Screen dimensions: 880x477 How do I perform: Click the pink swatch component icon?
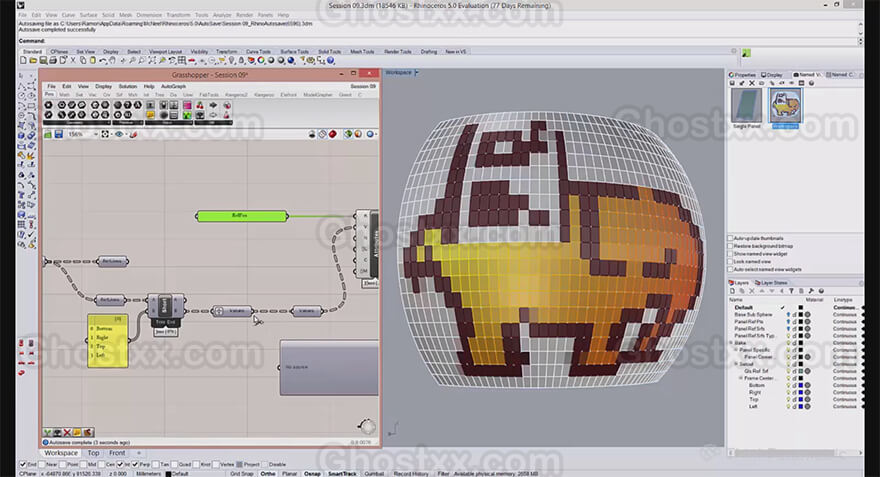pyautogui.click(x=187, y=105)
